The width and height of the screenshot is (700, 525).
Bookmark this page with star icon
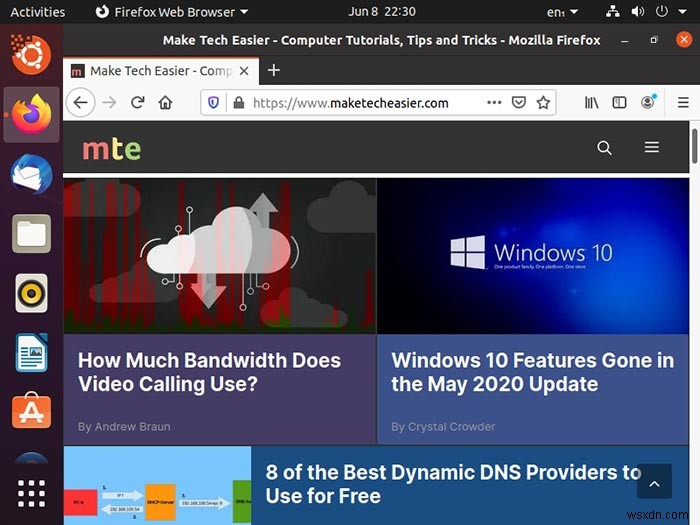(x=543, y=103)
